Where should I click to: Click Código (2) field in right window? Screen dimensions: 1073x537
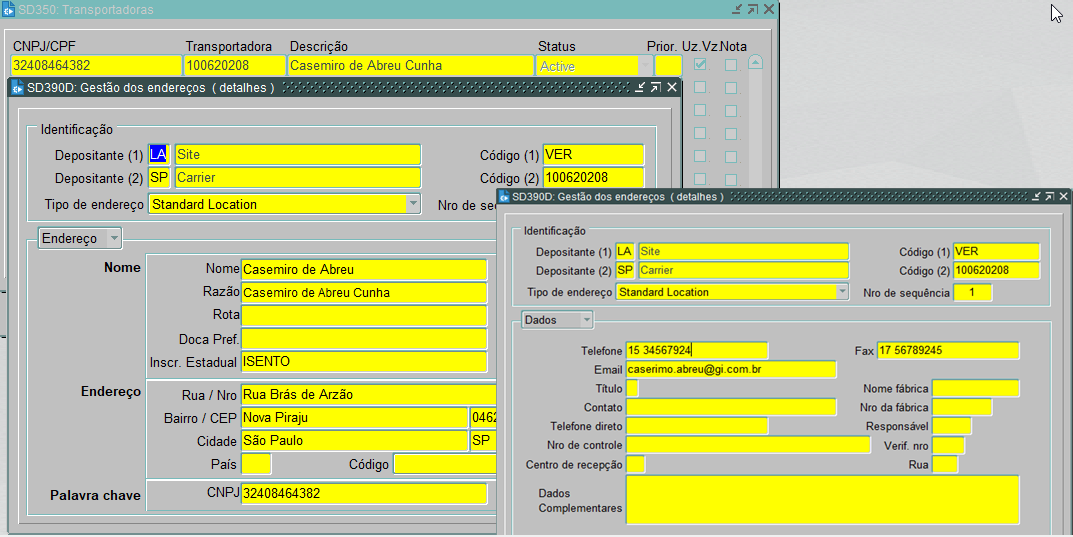[x=996, y=270]
